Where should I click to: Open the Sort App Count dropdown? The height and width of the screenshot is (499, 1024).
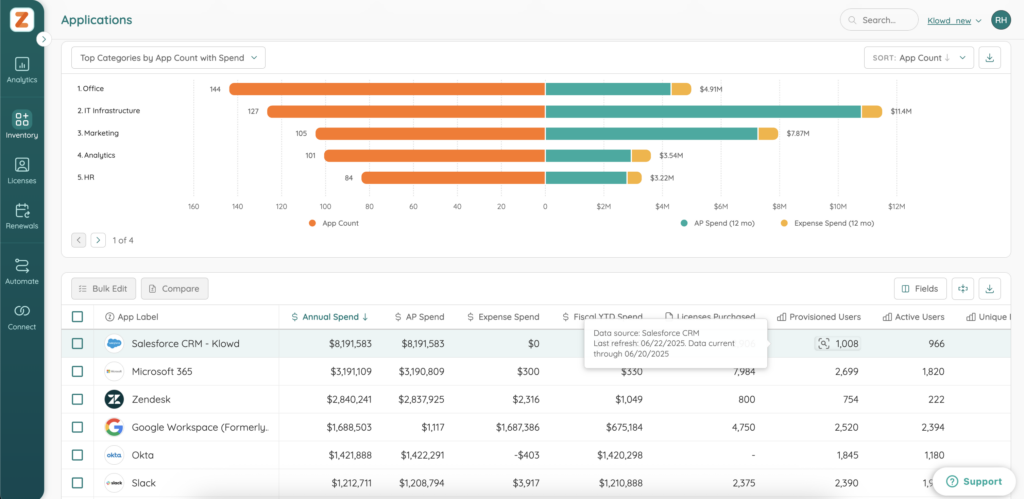tap(919, 57)
